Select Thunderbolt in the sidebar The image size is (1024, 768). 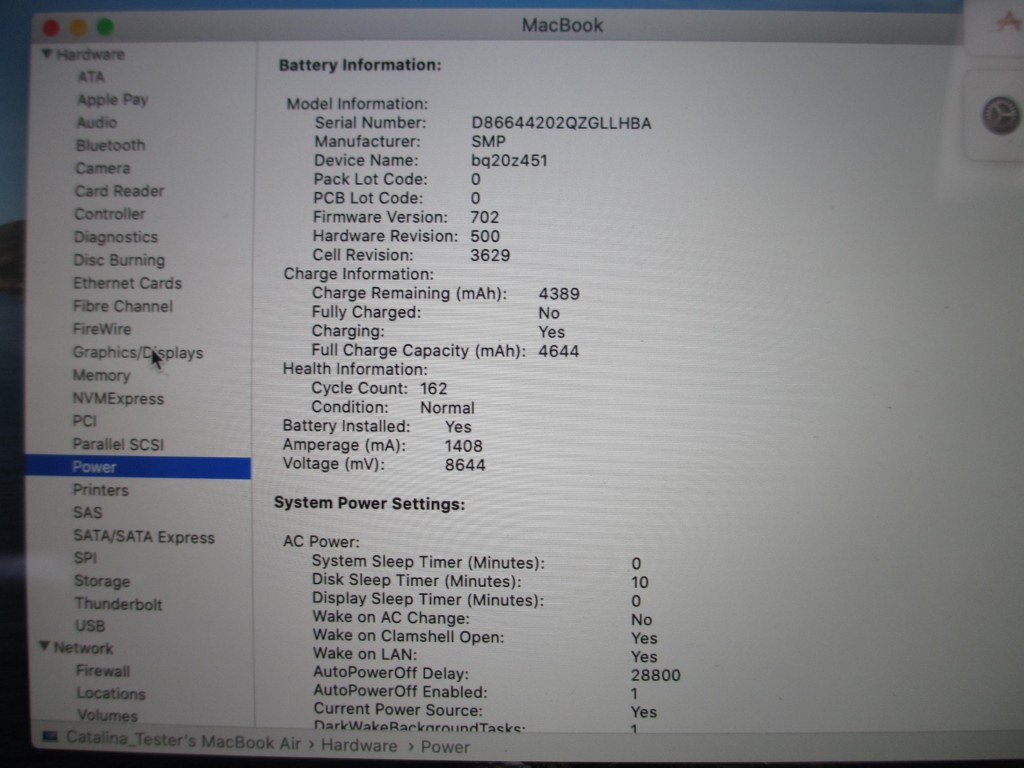(x=118, y=604)
